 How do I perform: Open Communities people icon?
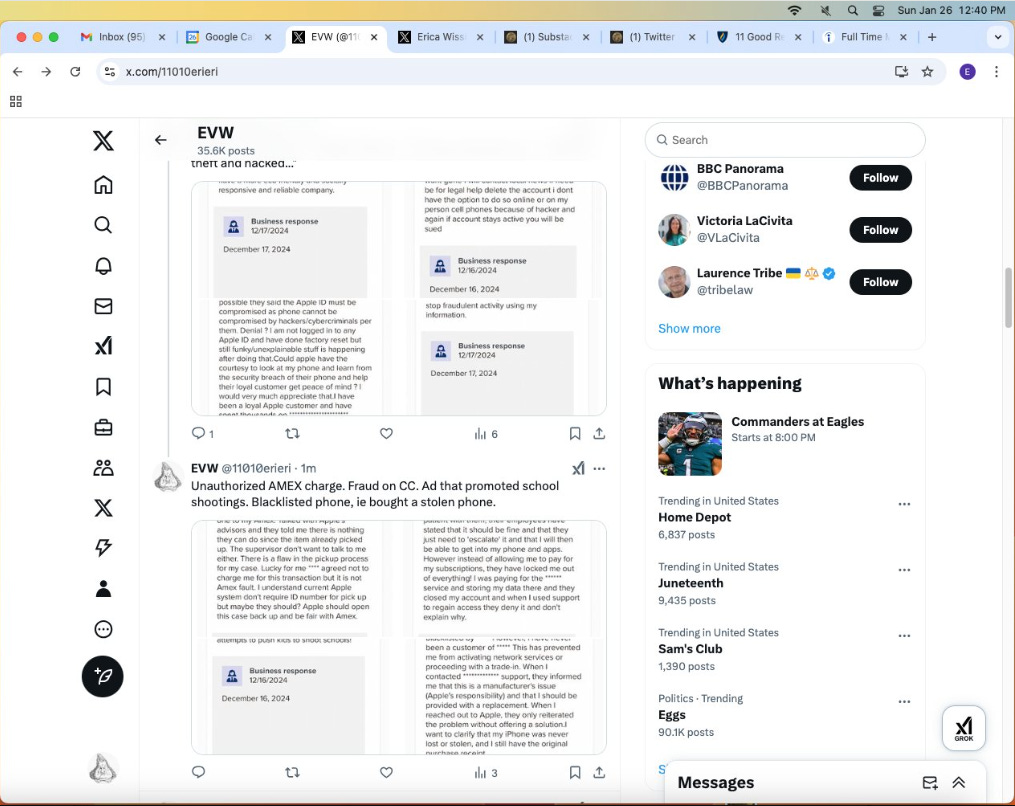[x=103, y=467]
